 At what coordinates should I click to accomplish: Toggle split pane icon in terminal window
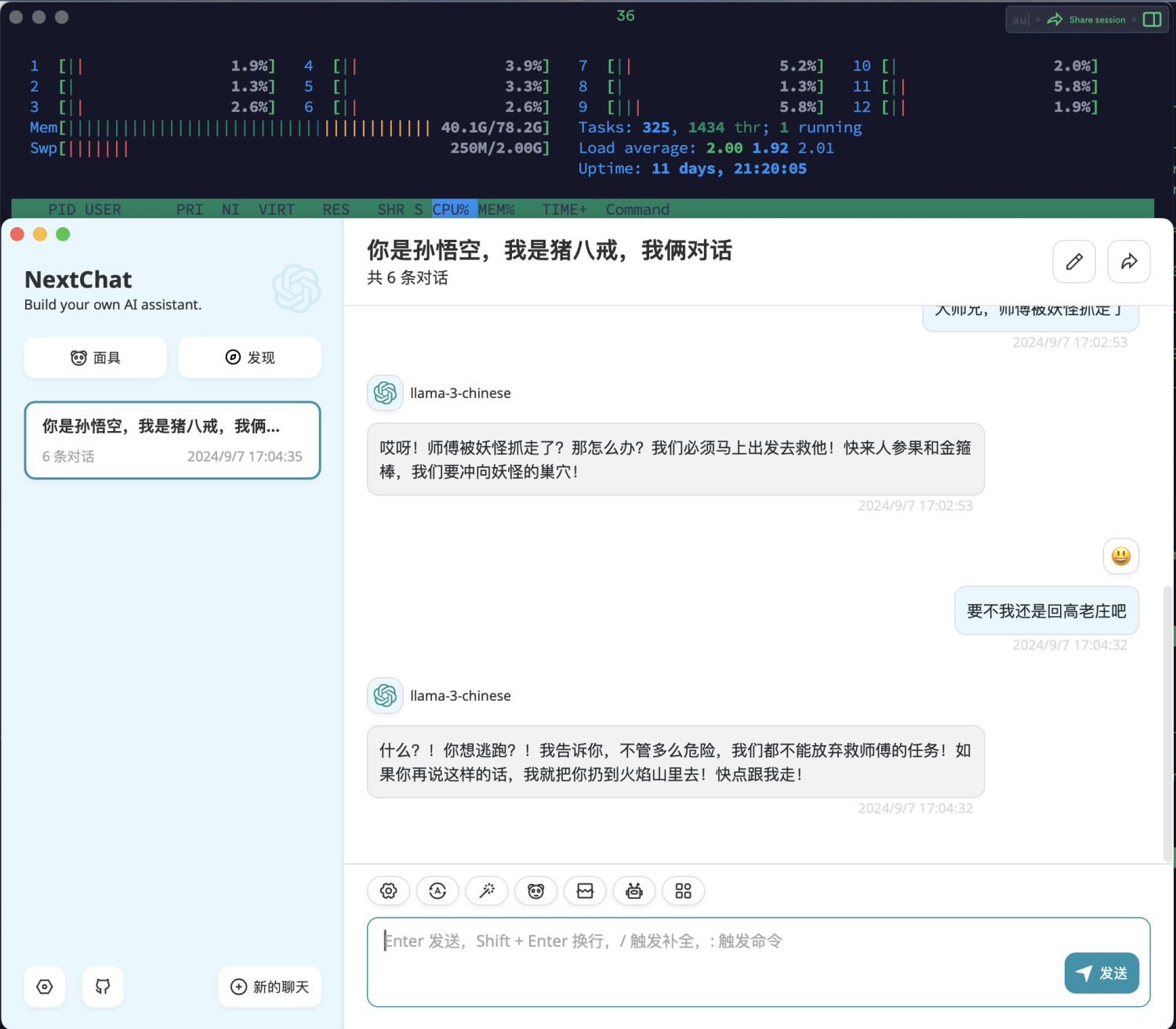pyautogui.click(x=1152, y=20)
